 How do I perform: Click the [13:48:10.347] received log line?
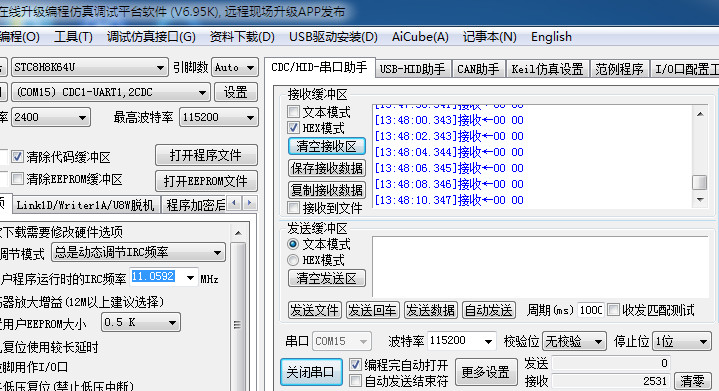click(x=449, y=200)
